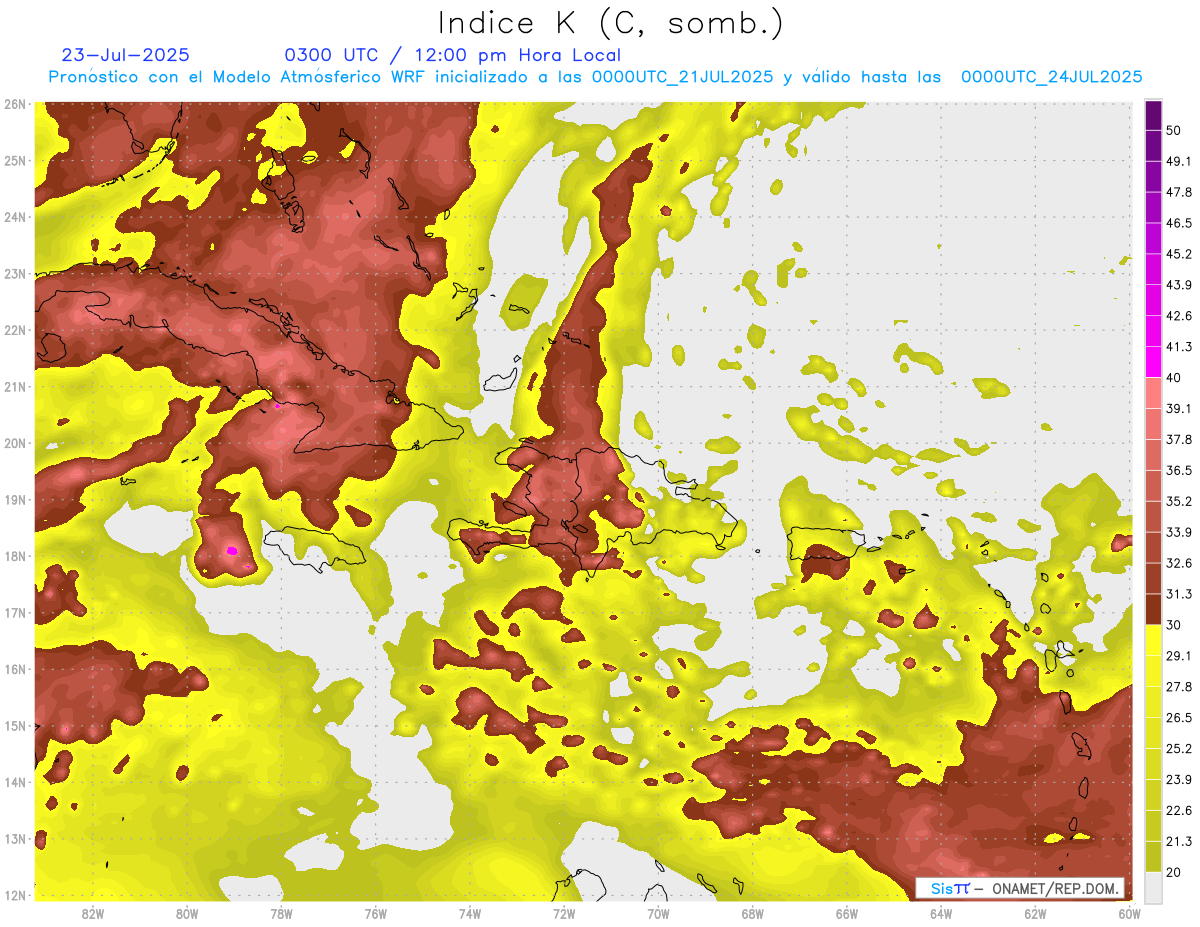Click the colorbar value label '50'

click(1175, 131)
